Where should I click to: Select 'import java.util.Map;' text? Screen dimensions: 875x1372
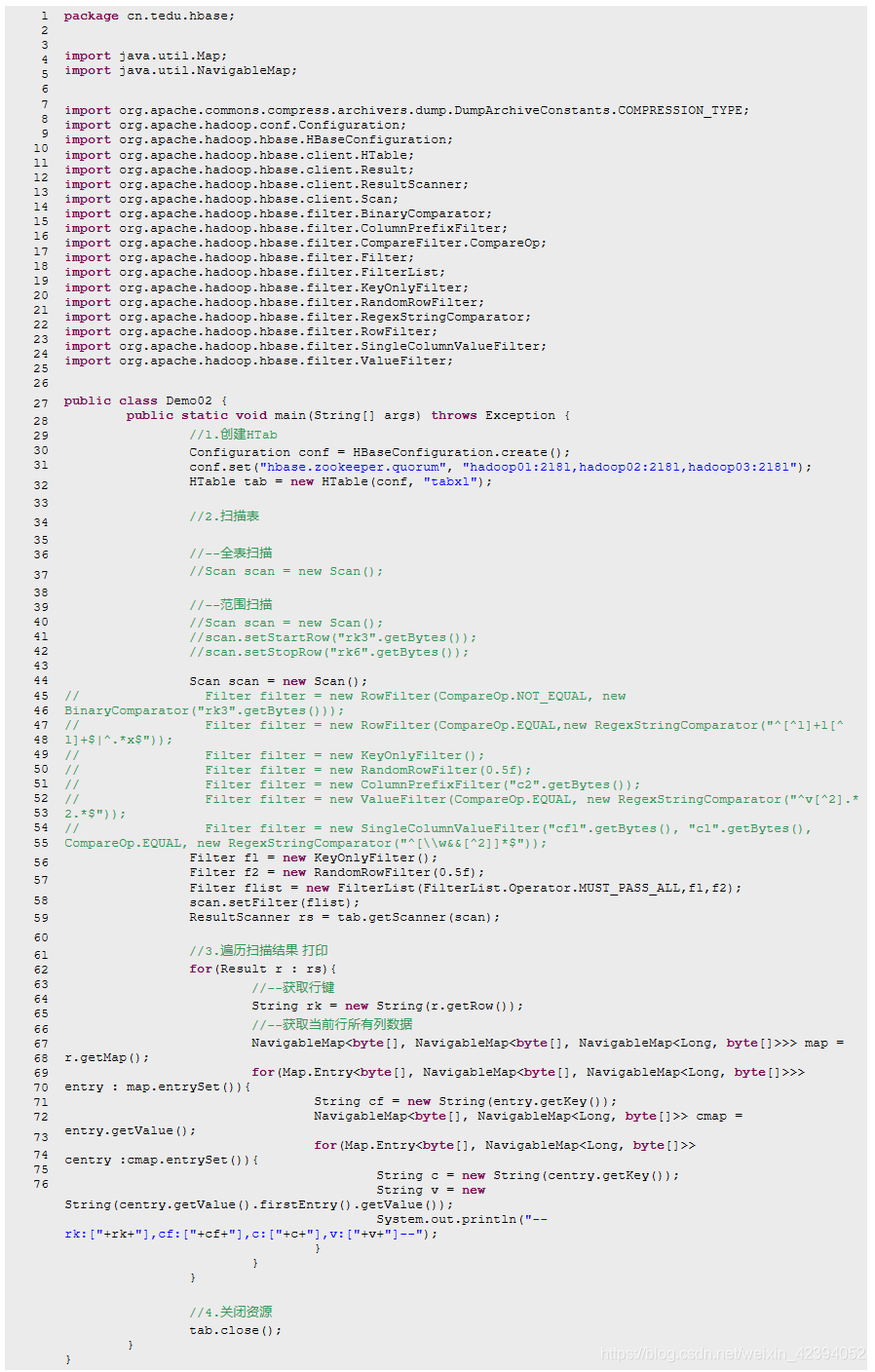(146, 56)
